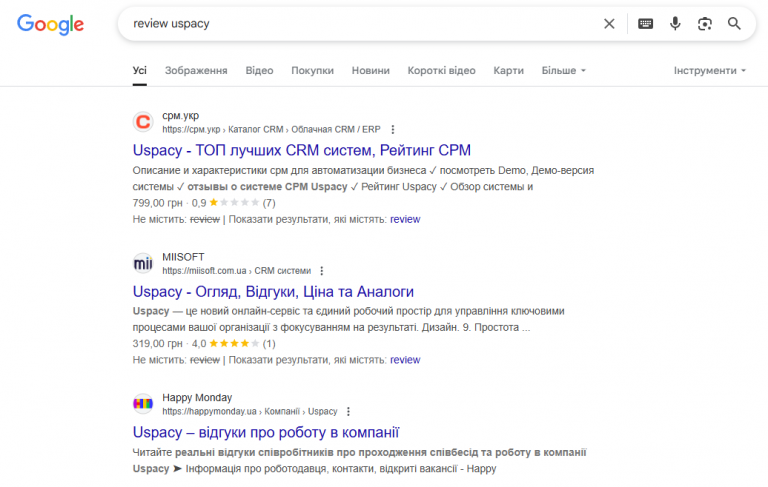Open 'Uspacy - Огляд, Відгуки, Ціна та Аналоги' result
768x487 pixels.
(273, 292)
